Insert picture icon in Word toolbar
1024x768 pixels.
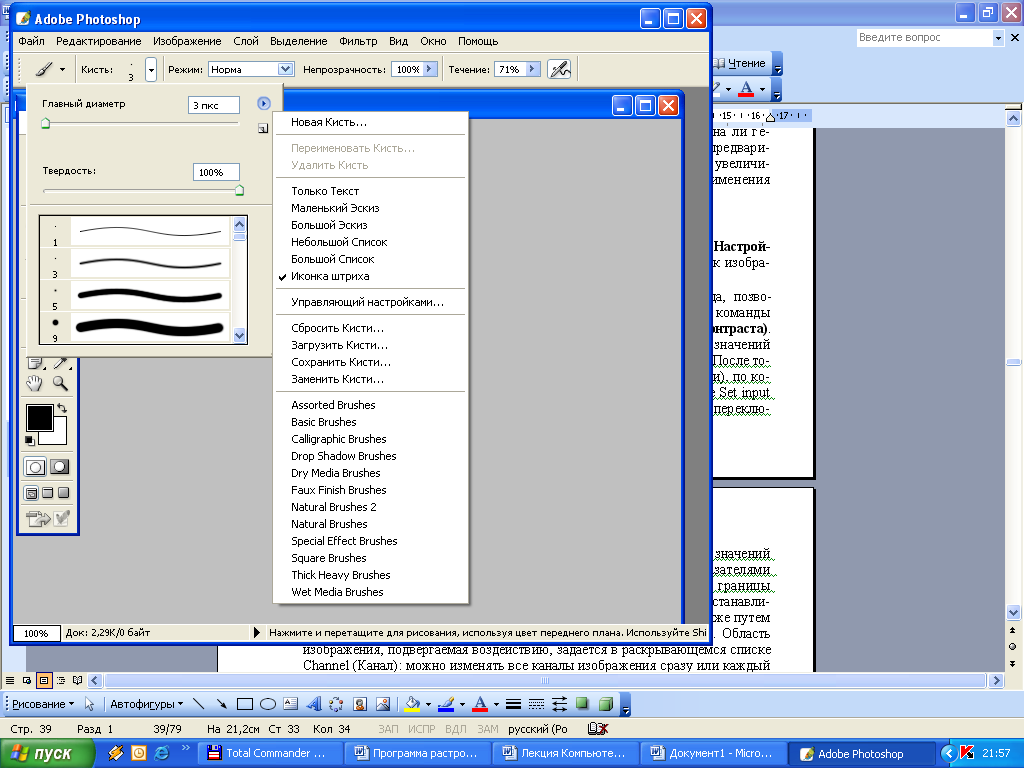coord(383,704)
